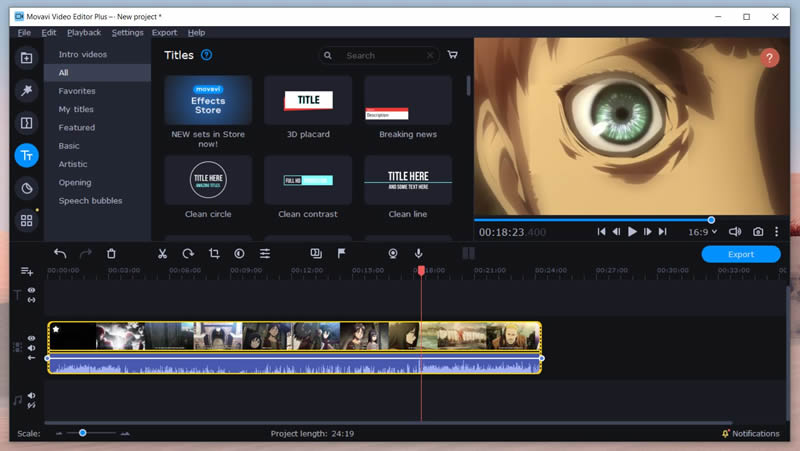
Task: Open the transition wizard icon
Action: (316, 254)
